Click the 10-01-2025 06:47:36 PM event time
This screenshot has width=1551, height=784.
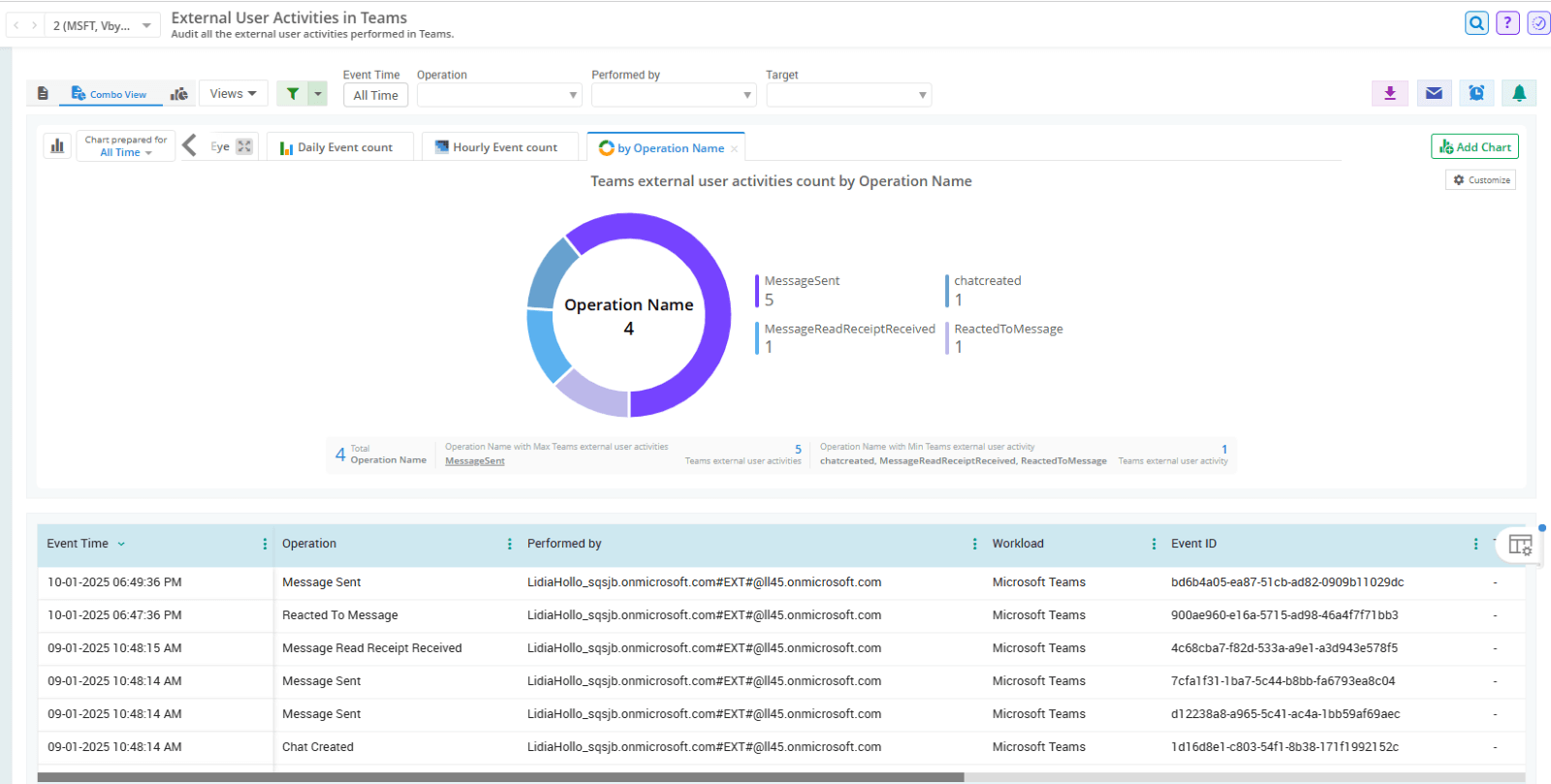click(x=114, y=615)
